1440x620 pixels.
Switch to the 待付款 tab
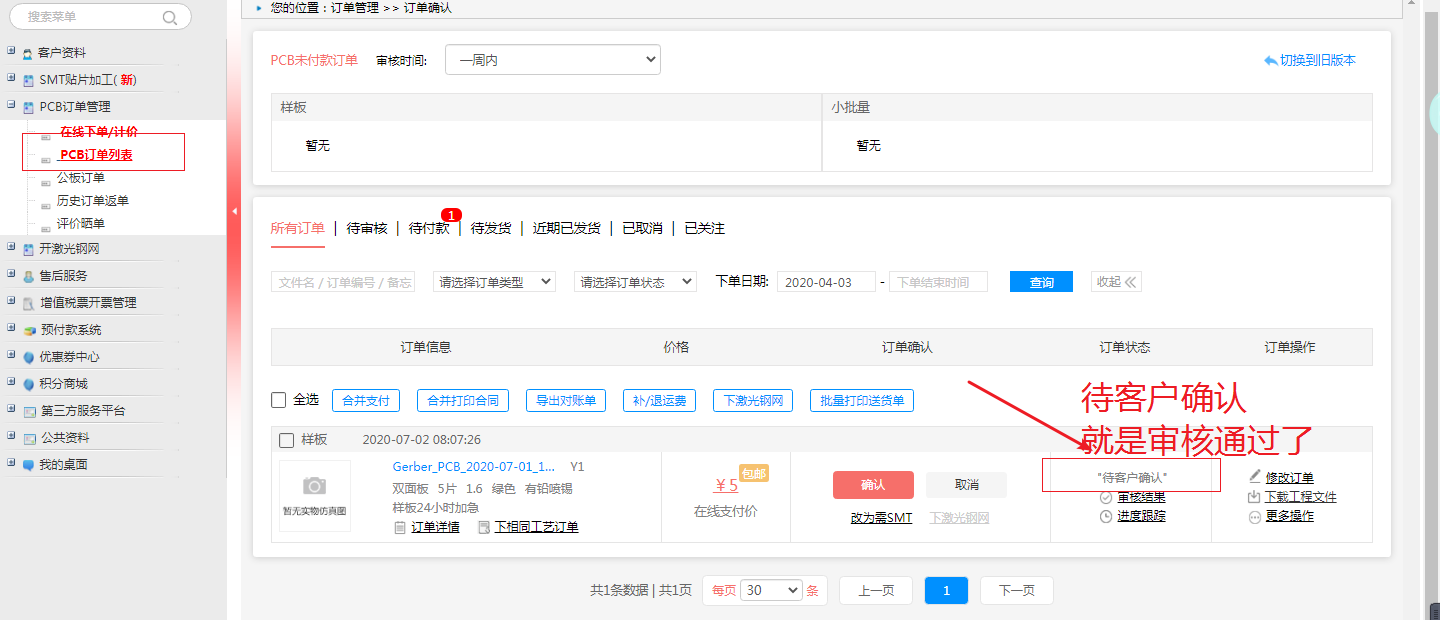(428, 228)
